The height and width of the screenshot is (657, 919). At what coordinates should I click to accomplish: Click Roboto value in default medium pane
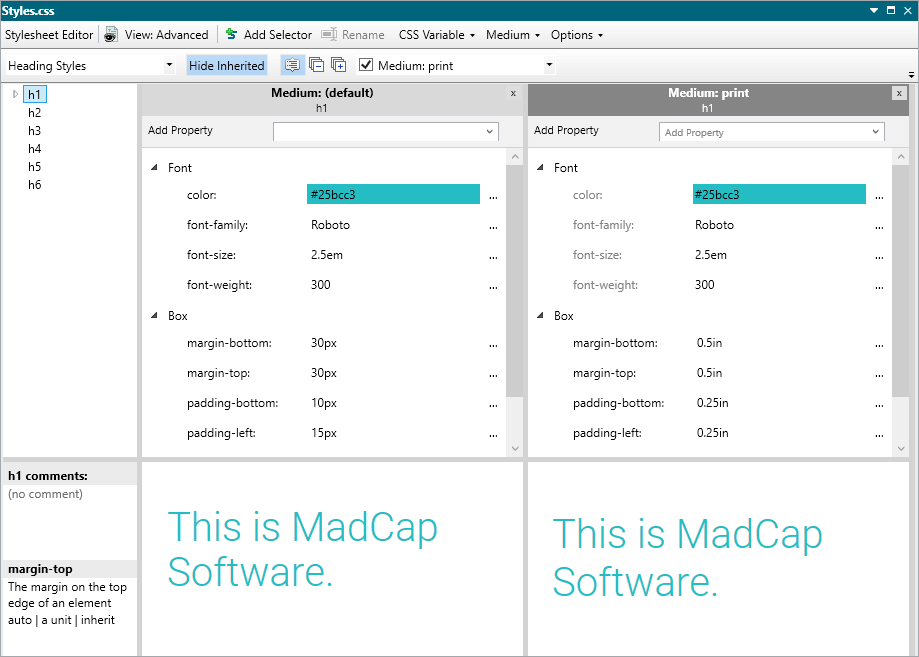pyautogui.click(x=331, y=225)
